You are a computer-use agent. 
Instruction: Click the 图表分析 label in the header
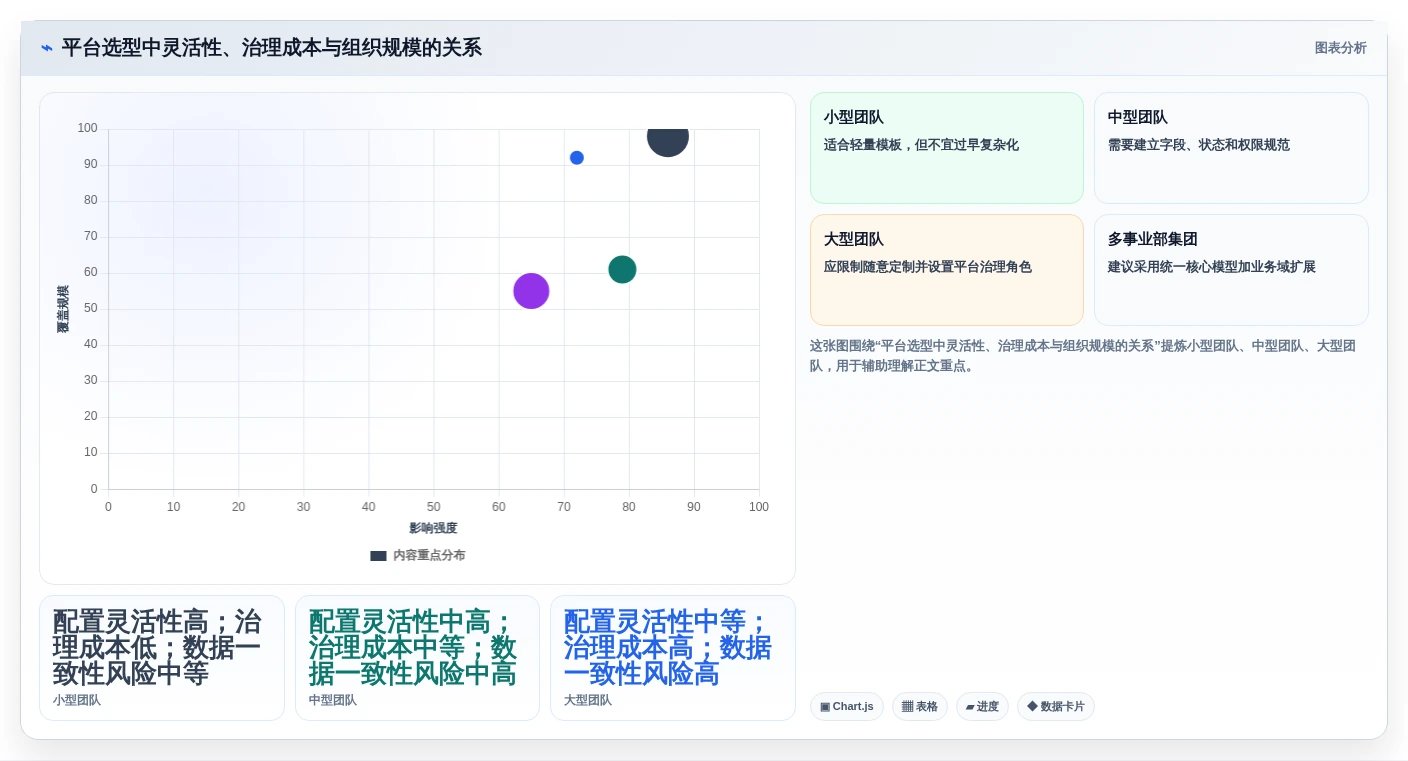pos(1340,48)
